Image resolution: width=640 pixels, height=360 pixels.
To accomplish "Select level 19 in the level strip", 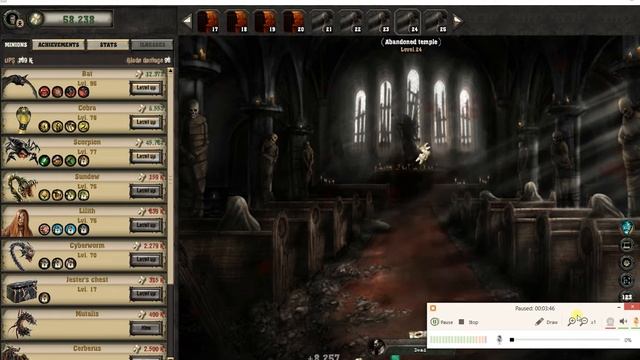I will [x=265, y=21].
